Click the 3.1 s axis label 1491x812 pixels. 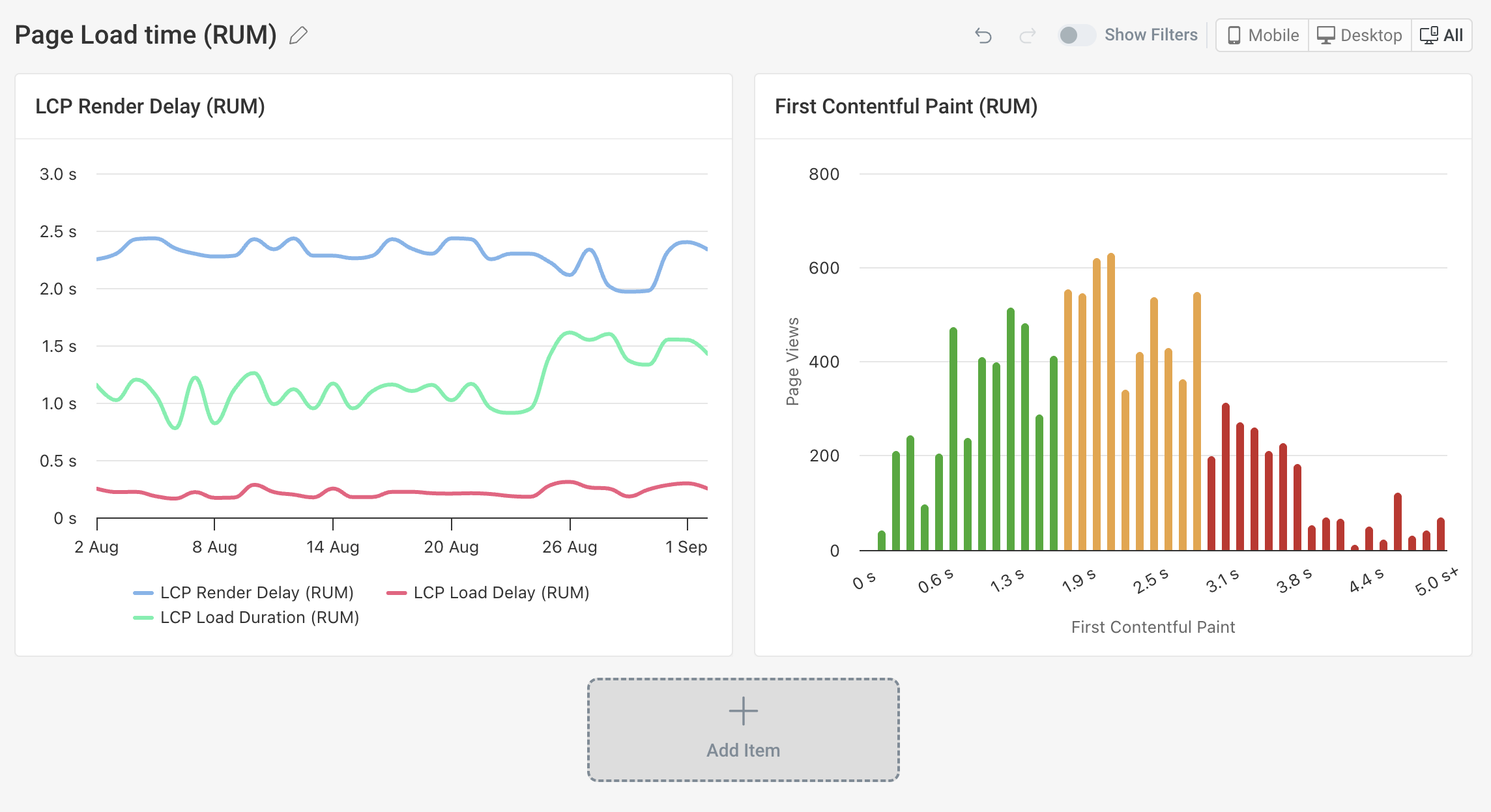[1223, 581]
